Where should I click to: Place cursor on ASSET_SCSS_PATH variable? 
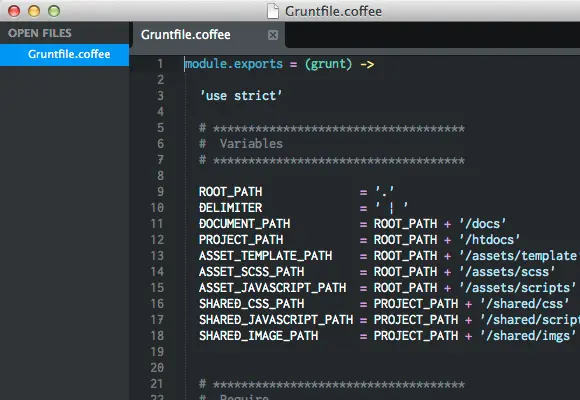(252, 272)
